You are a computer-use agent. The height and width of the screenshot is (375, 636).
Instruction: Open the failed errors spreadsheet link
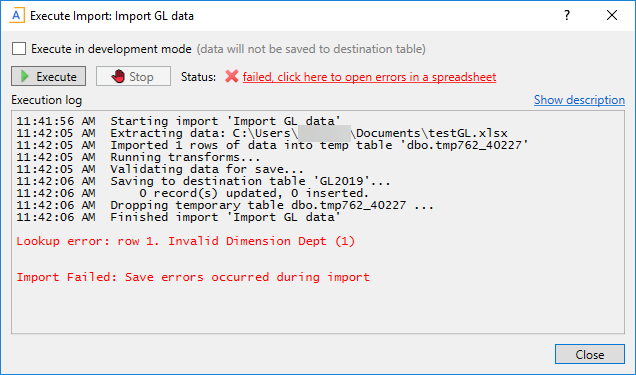(369, 77)
